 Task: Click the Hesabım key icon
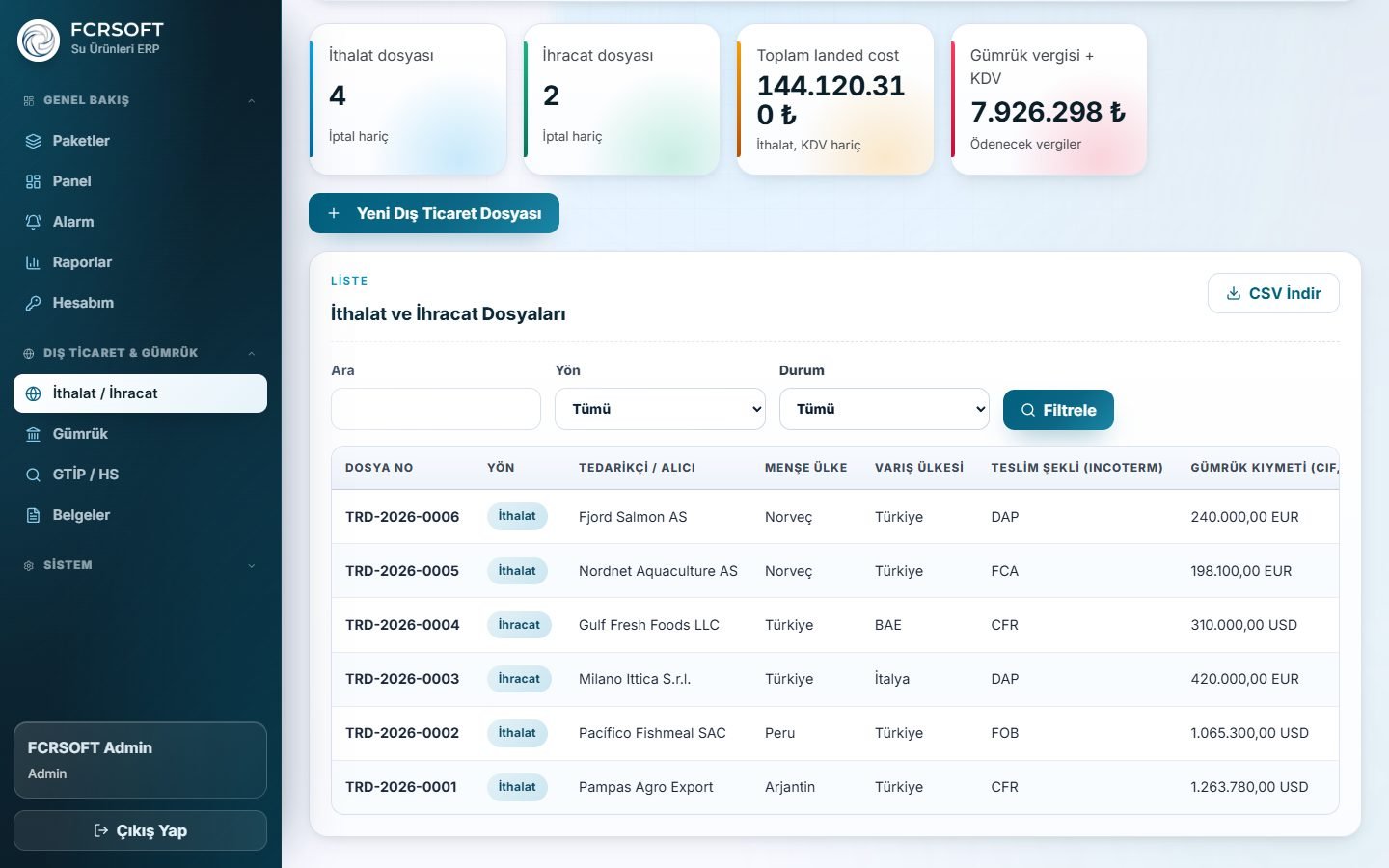coord(34,303)
